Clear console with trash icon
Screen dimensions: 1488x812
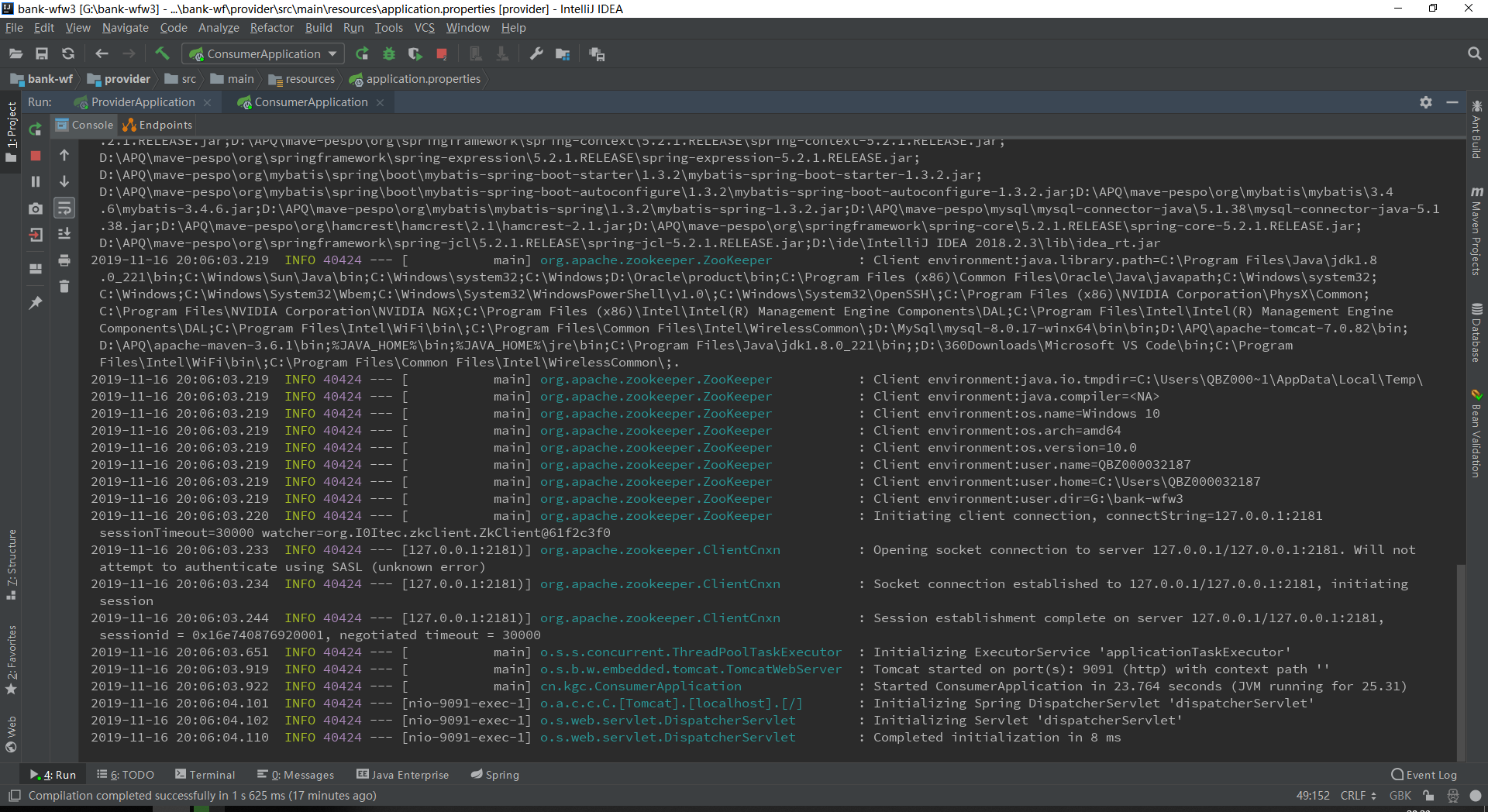(64, 286)
